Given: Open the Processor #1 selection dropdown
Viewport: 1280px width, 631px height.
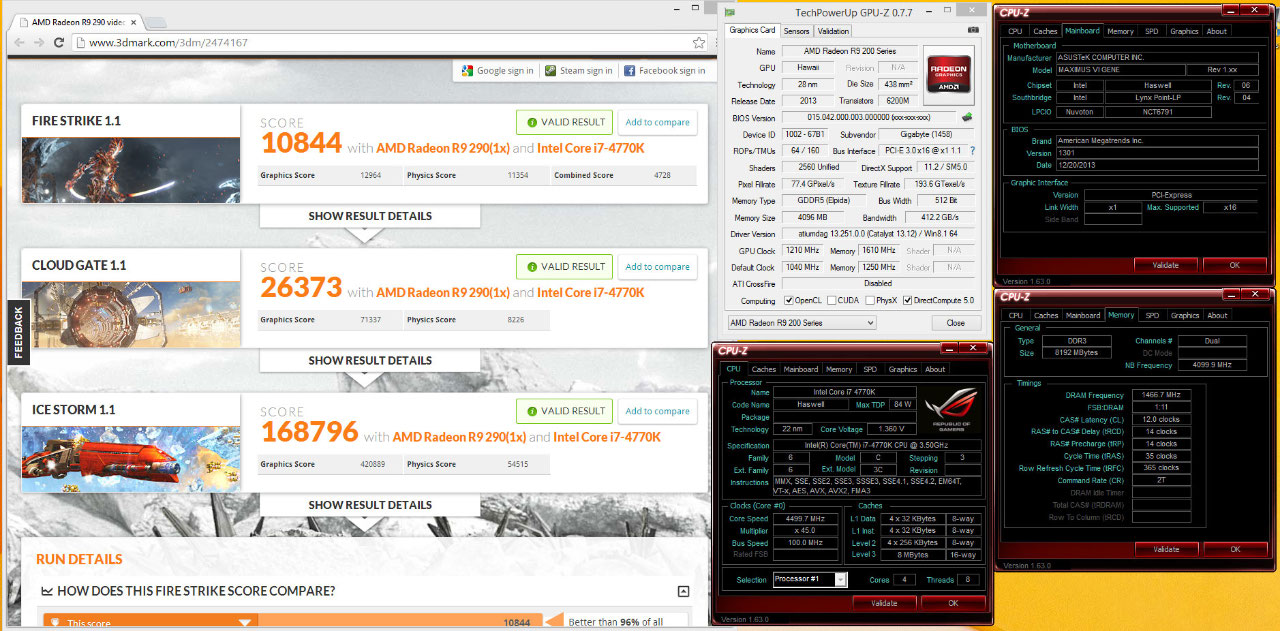Looking at the screenshot, I should point(810,580).
